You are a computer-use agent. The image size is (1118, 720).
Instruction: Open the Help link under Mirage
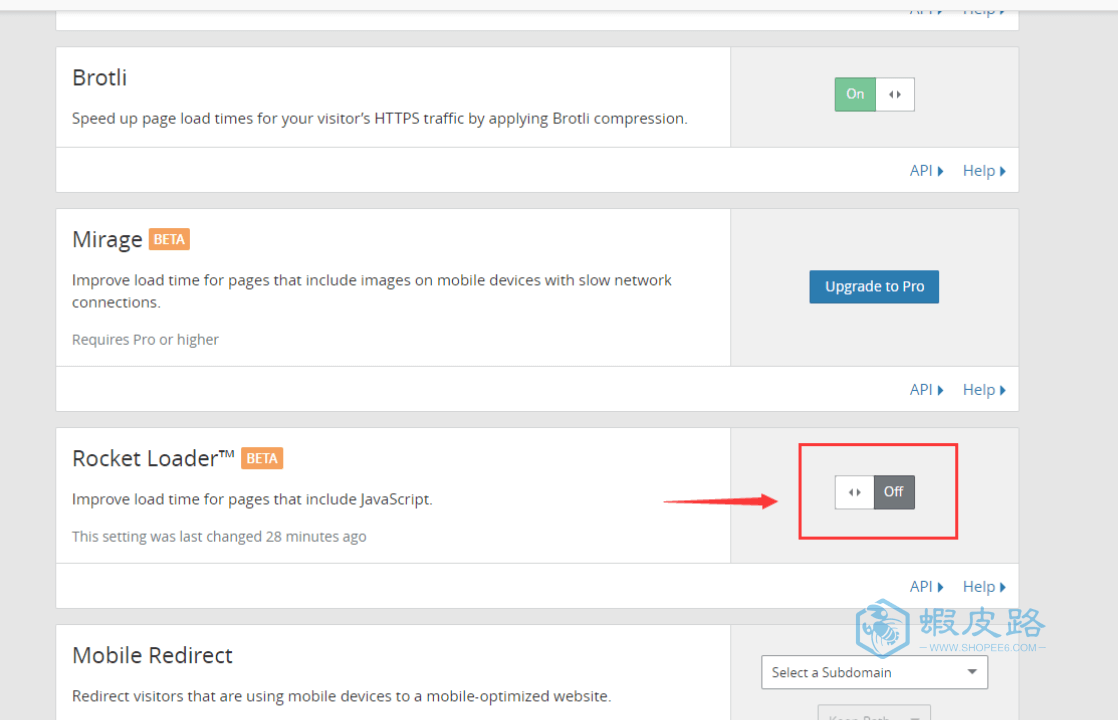pos(984,390)
